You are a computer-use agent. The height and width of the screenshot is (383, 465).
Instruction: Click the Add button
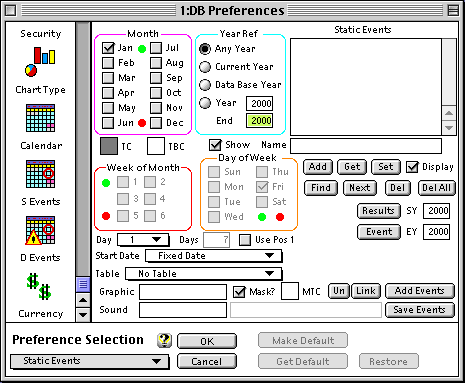pyautogui.click(x=318, y=167)
